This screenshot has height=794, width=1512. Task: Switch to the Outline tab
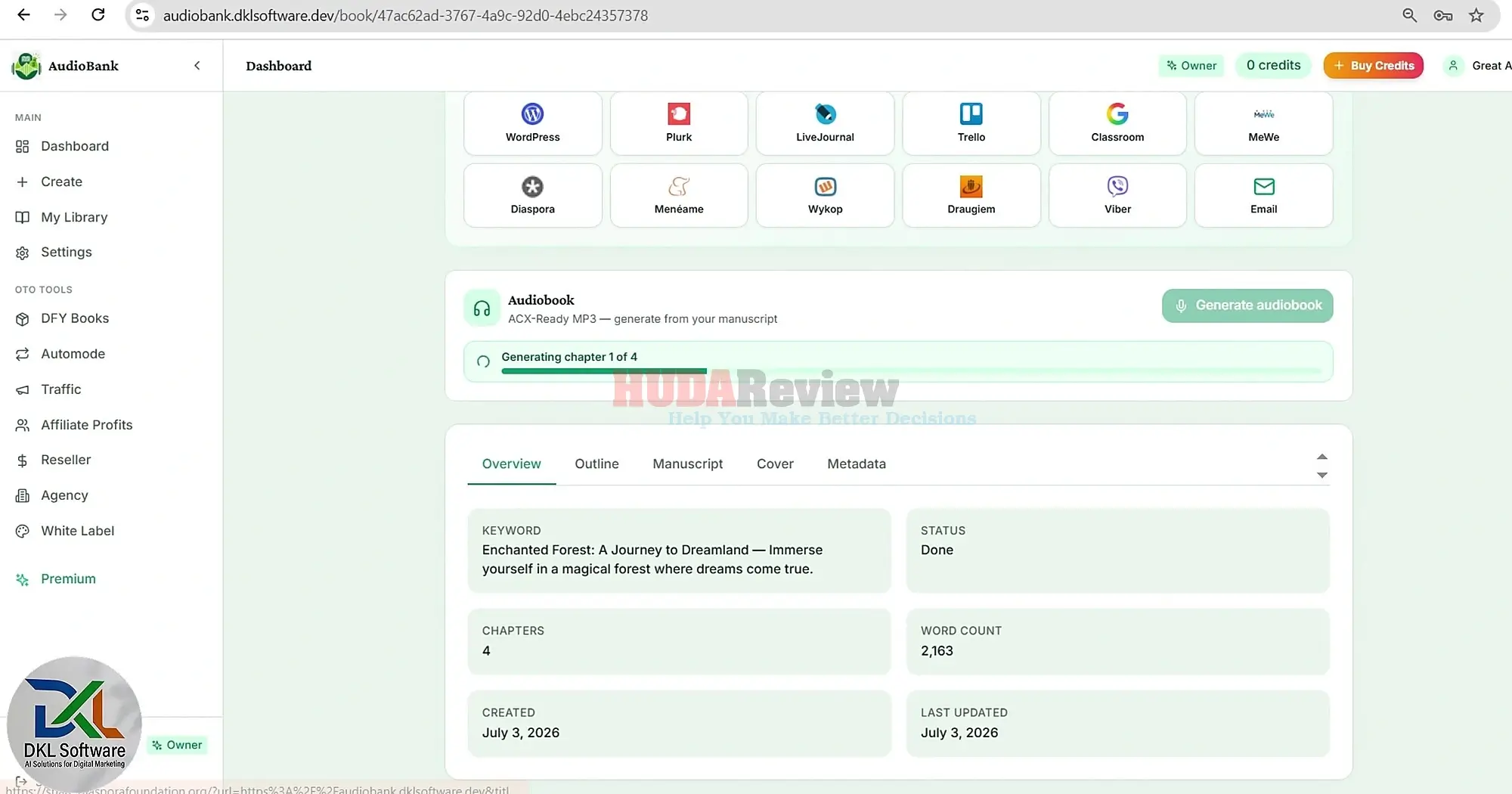tap(596, 464)
